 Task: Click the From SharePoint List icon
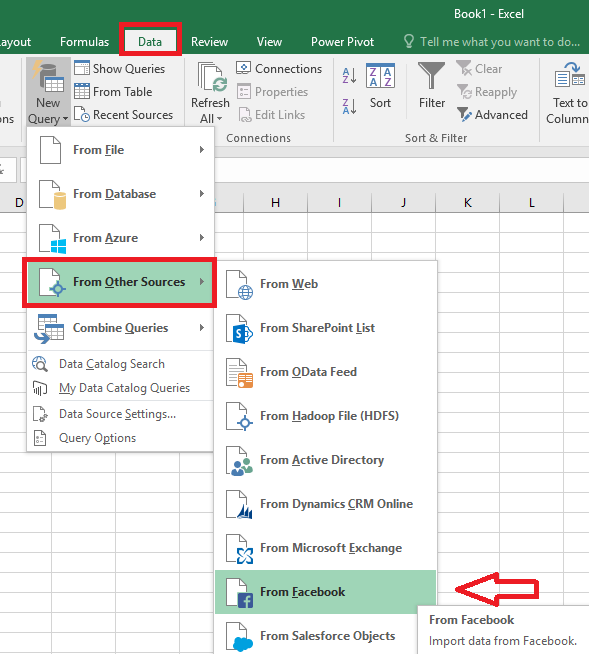(239, 329)
